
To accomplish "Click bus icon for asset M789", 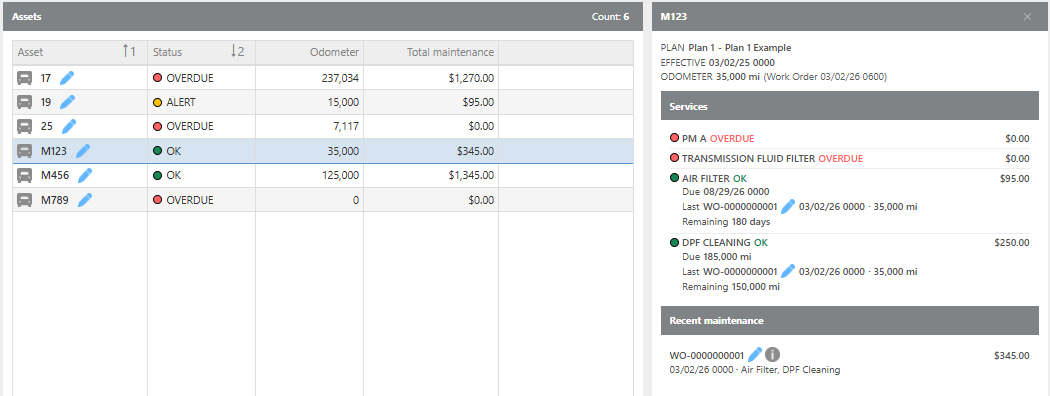I will (x=25, y=200).
